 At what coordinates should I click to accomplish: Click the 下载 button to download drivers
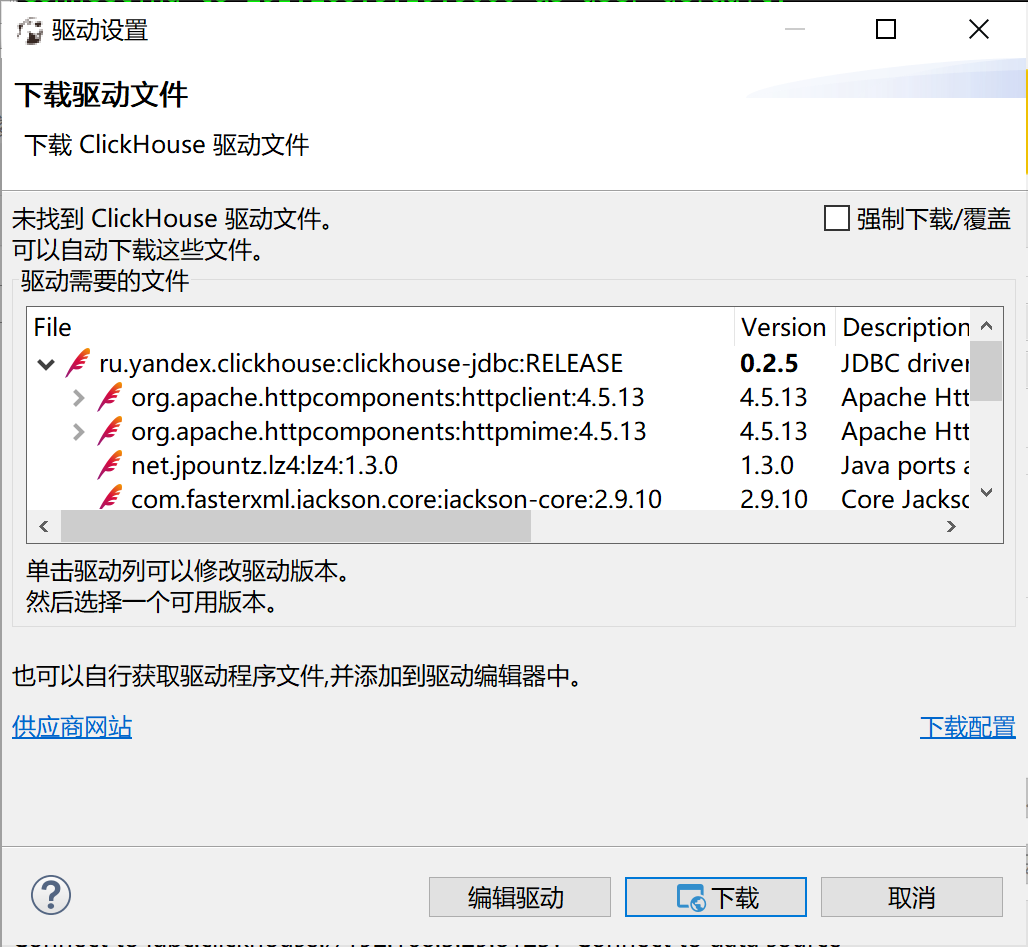[716, 897]
